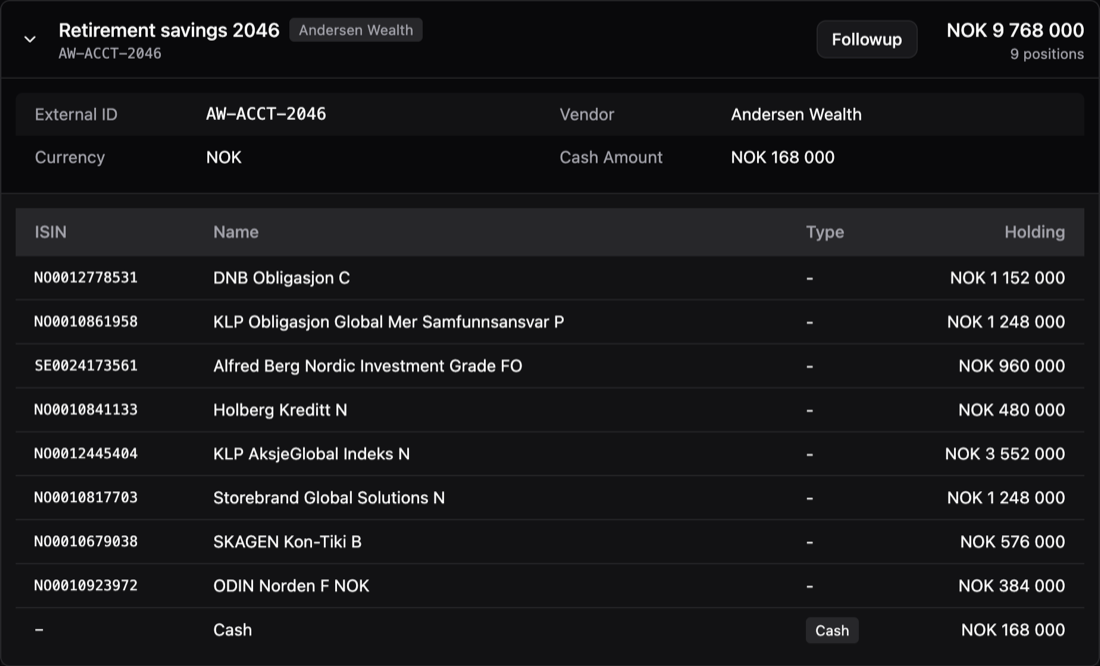This screenshot has height=666, width=1100.
Task: Click the Vendor value Andersen Wealth
Action: point(796,114)
